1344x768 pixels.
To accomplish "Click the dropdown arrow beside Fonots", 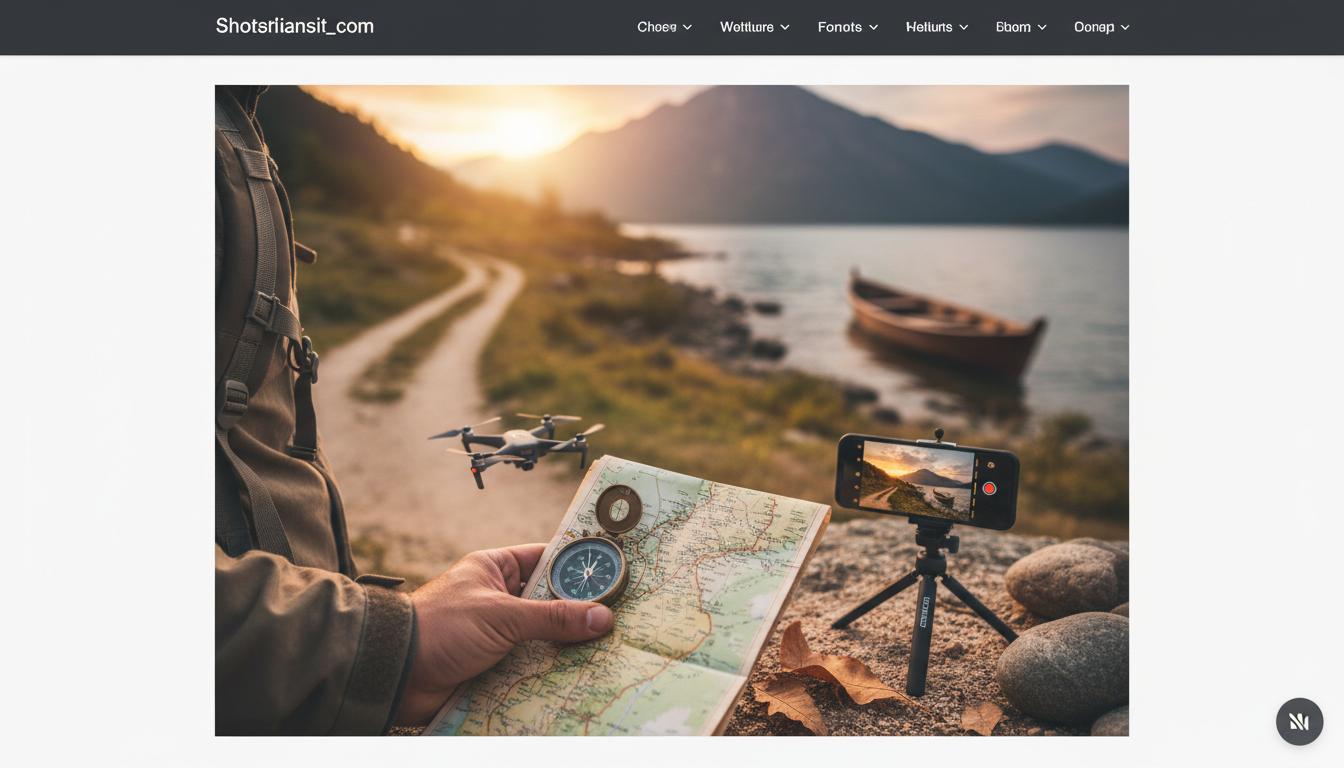I will pyautogui.click(x=873, y=28).
